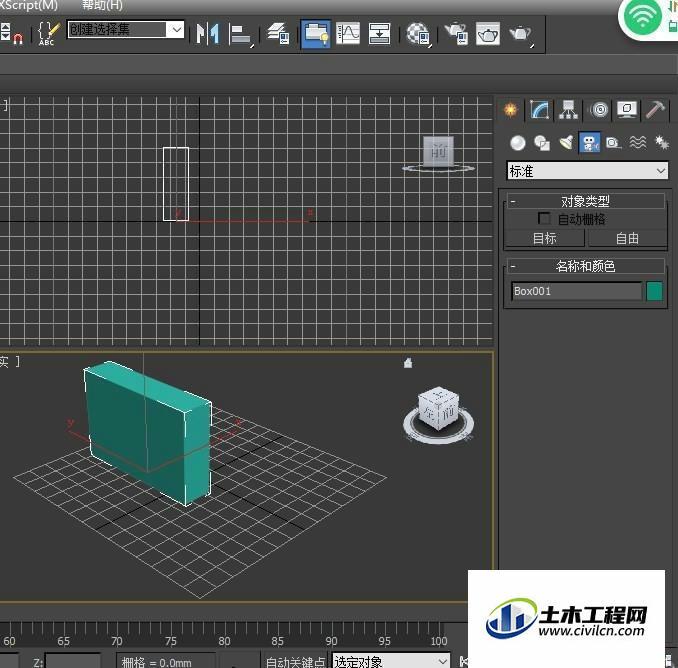678x668 pixels.
Task: Click the green Wi-Fi overlay icon
Action: click(643, 17)
